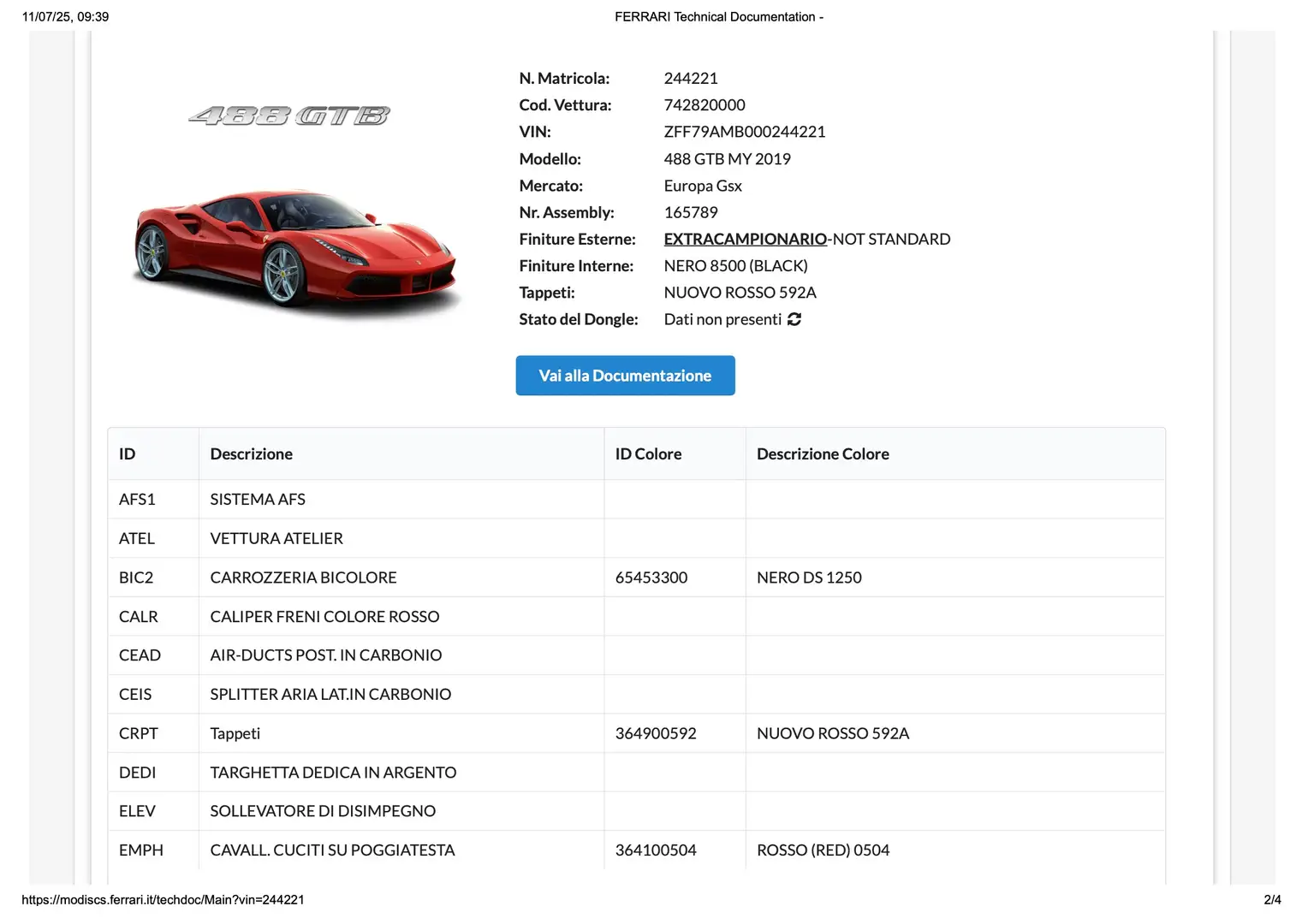The image size is (1302, 924).
Task: Select CAVALL. CUCITI SU POGGIATESTA cell
Action: tap(401, 850)
